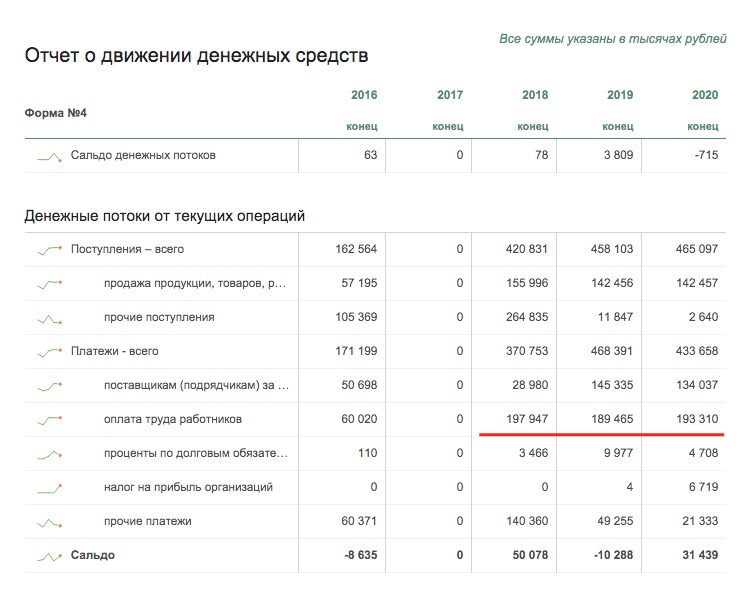The image size is (752, 597).
Task: Click the value -8 635 in Сальдо row
Action: [x=361, y=556]
